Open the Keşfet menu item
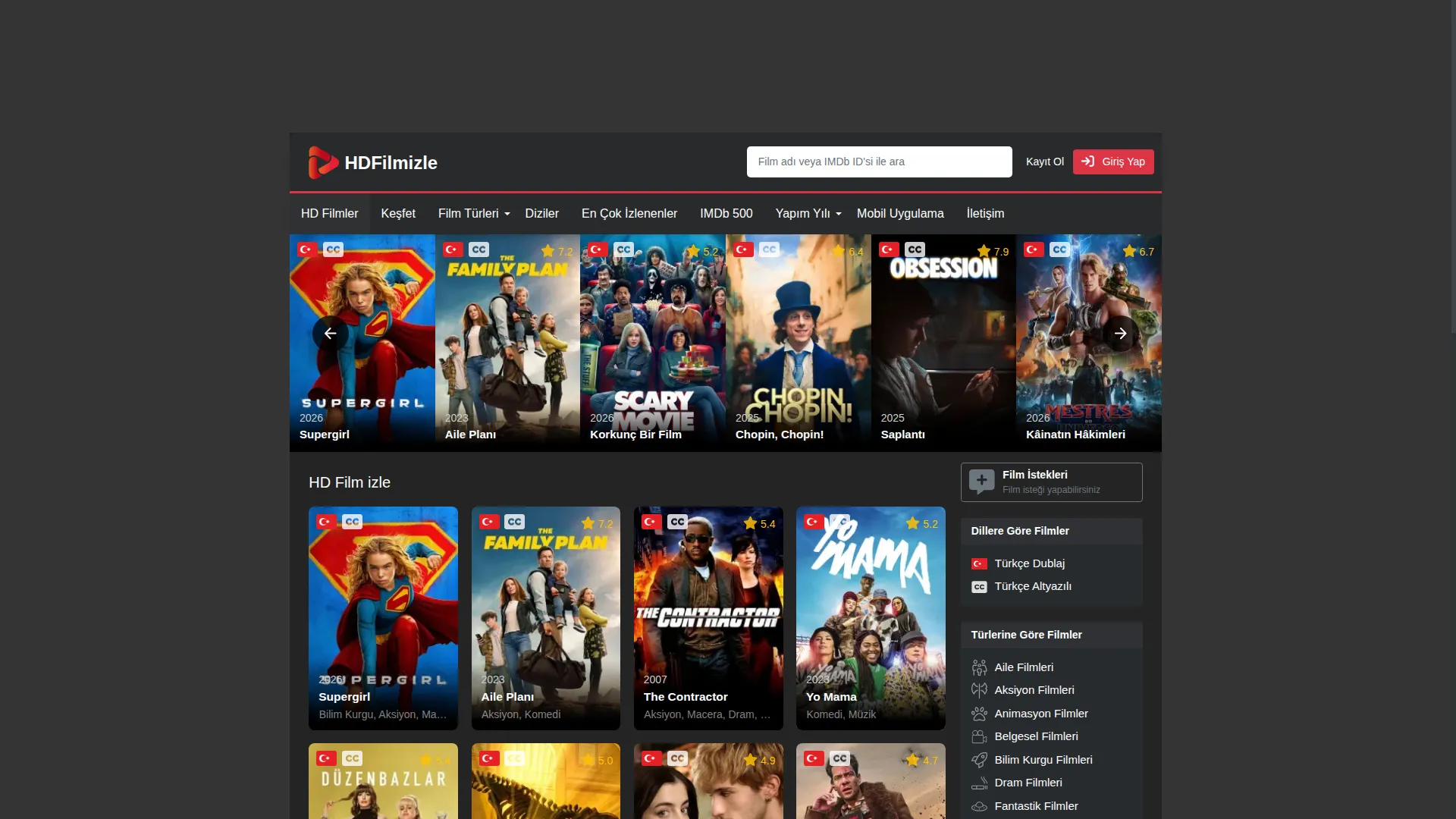 [398, 214]
